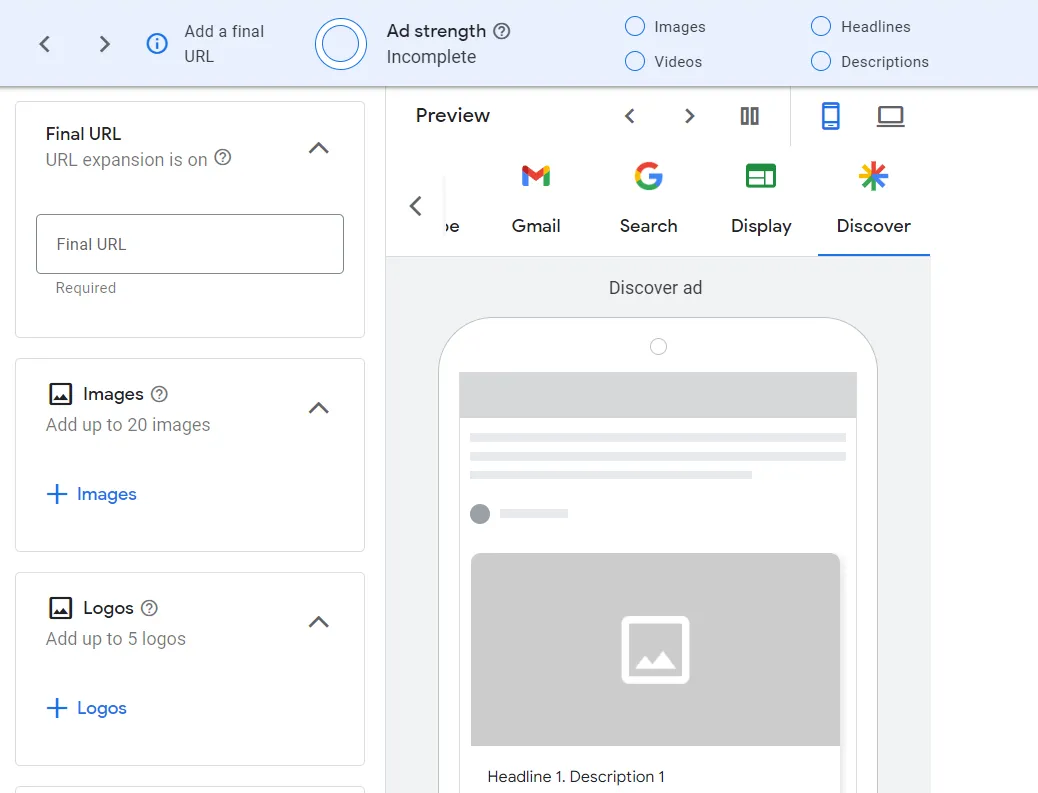Image resolution: width=1038 pixels, height=793 pixels.
Task: Open side-by-side preview columns view
Action: click(749, 116)
